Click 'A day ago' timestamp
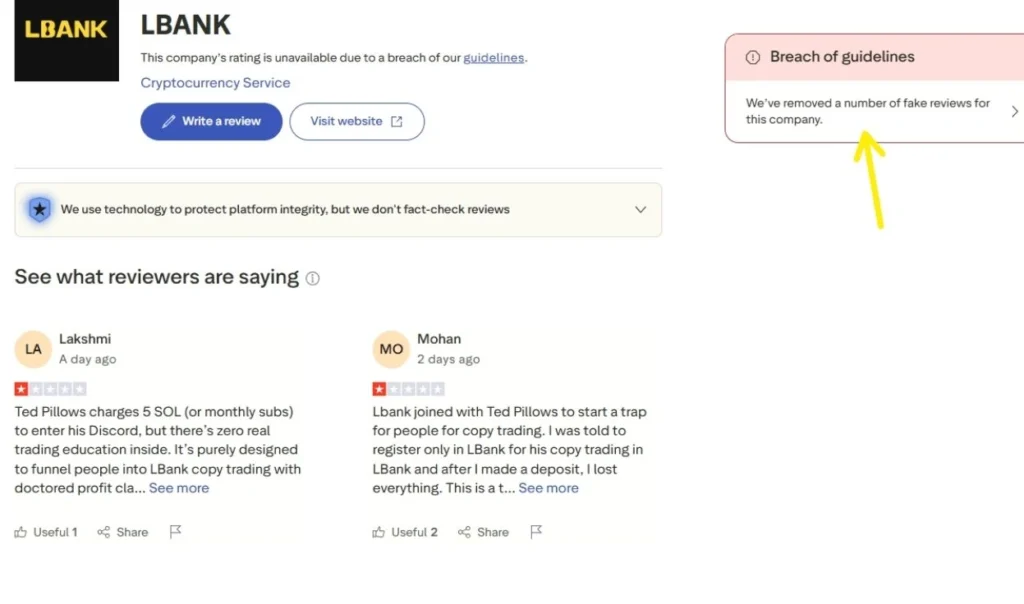Image resolution: width=1024 pixels, height=604 pixels. [x=88, y=359]
